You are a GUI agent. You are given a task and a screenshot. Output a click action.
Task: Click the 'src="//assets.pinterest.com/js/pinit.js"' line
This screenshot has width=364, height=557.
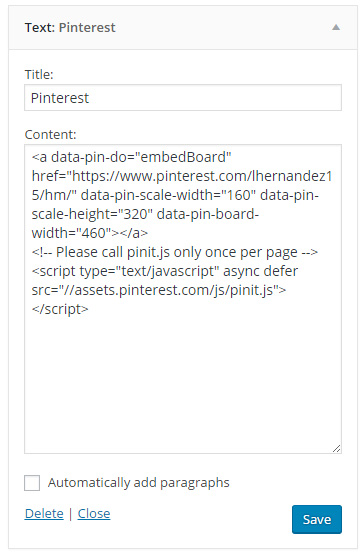tap(159, 290)
